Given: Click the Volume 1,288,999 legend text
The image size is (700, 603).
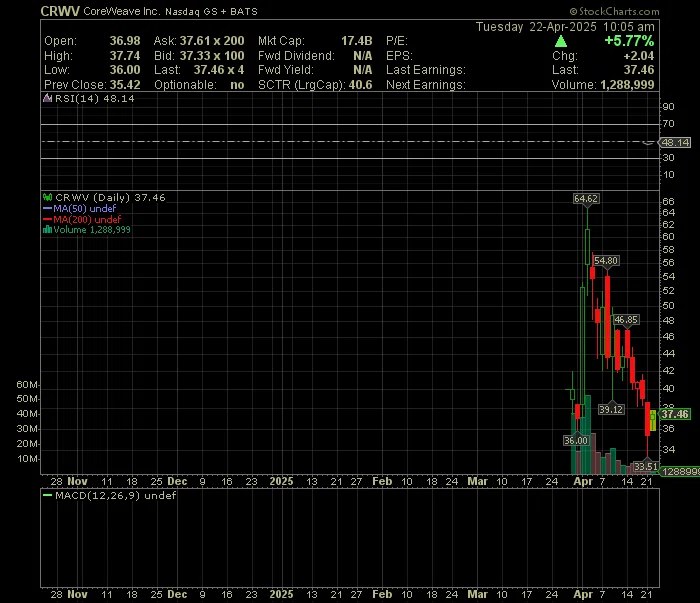Looking at the screenshot, I should point(92,230).
